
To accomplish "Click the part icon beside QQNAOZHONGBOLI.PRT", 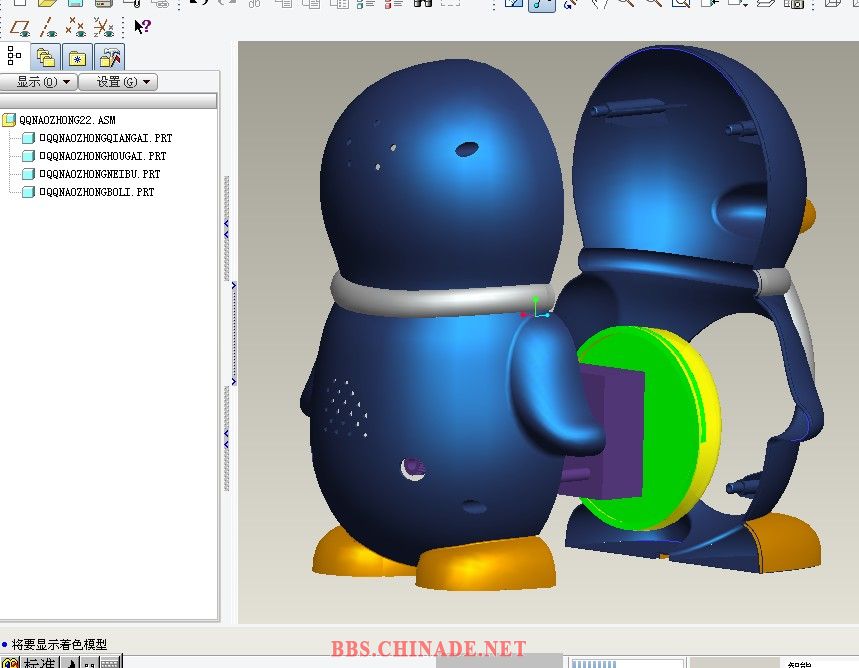I will (28, 192).
